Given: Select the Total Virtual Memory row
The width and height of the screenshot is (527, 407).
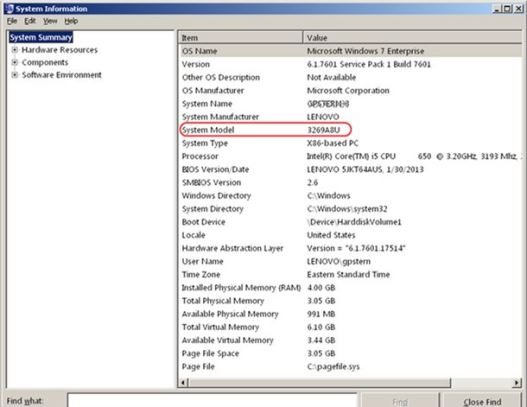Looking at the screenshot, I should pyautogui.click(x=350, y=327).
